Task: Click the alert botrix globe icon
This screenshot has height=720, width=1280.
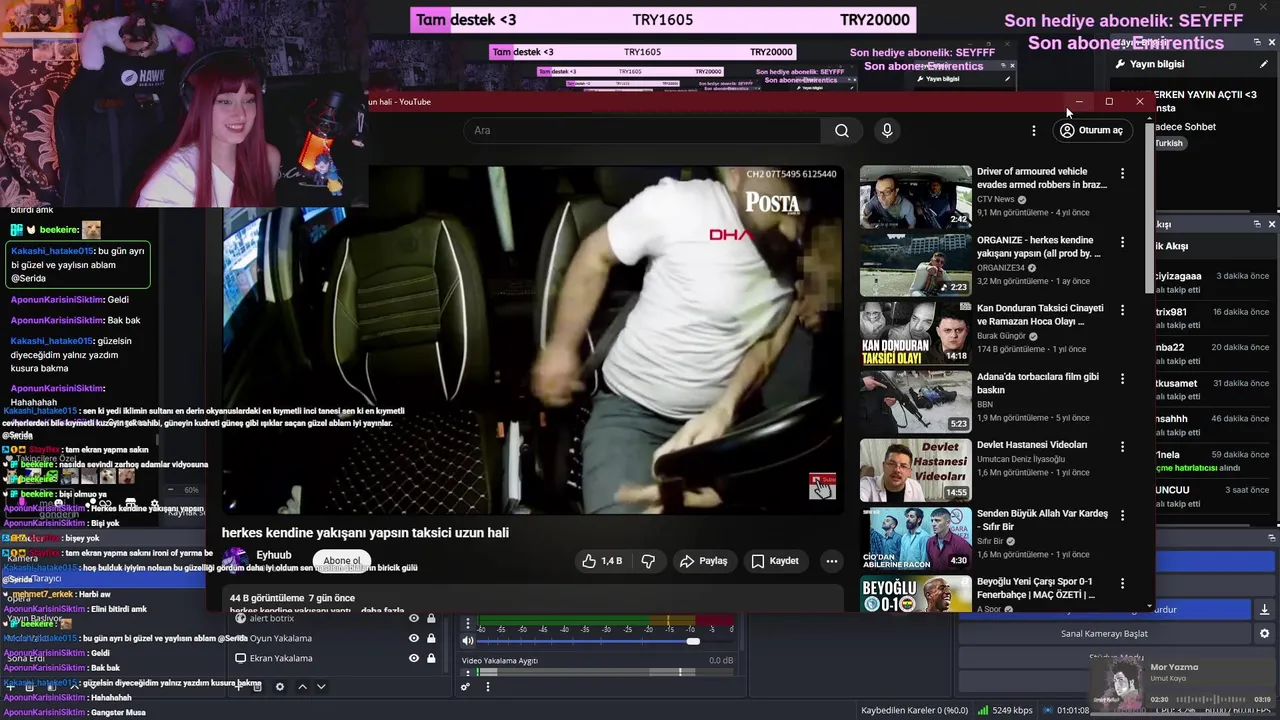Action: pyautogui.click(x=240, y=618)
